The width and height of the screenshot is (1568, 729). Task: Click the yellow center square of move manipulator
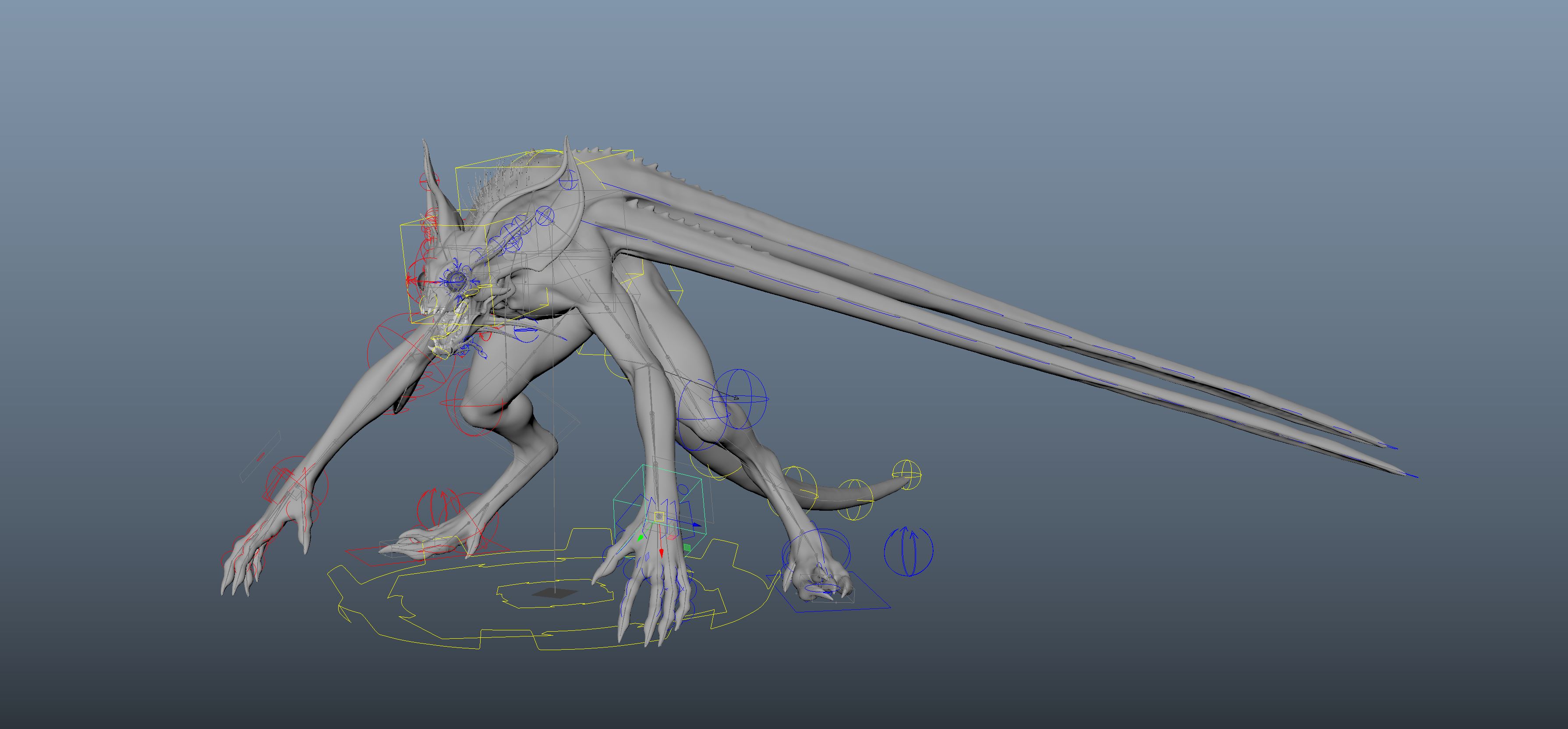pyautogui.click(x=659, y=516)
